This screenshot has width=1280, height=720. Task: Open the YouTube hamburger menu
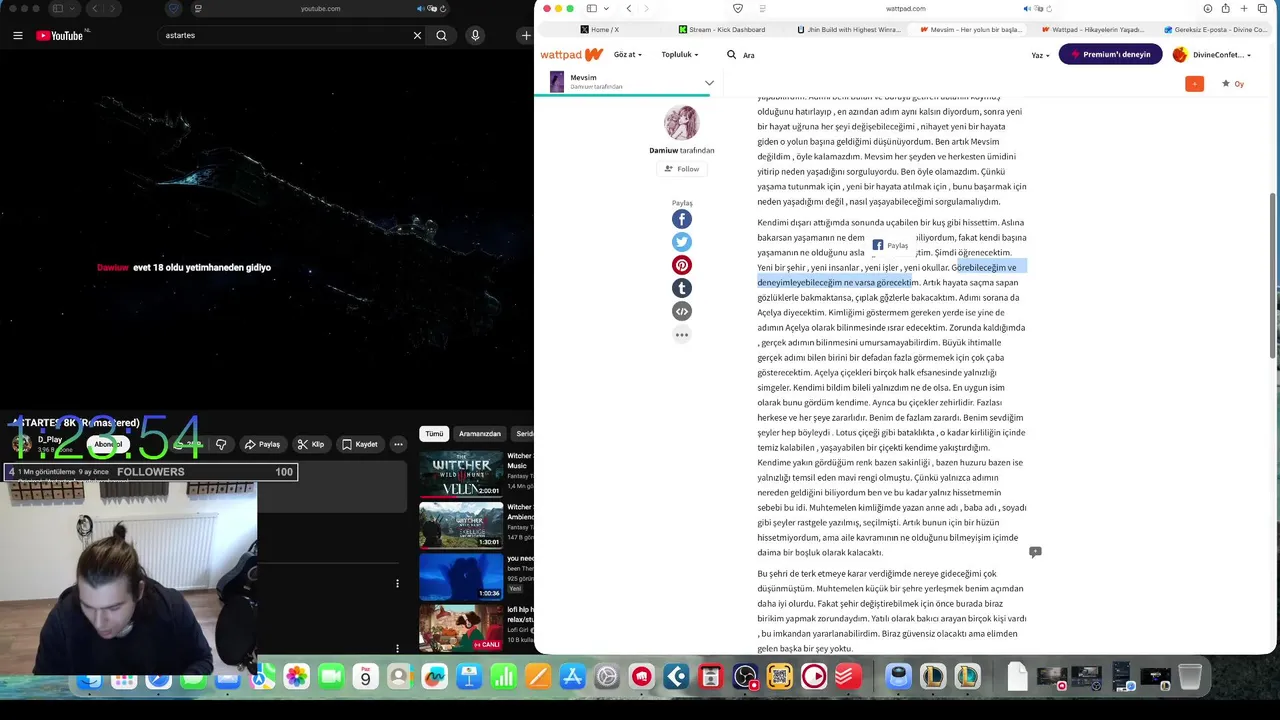click(18, 35)
